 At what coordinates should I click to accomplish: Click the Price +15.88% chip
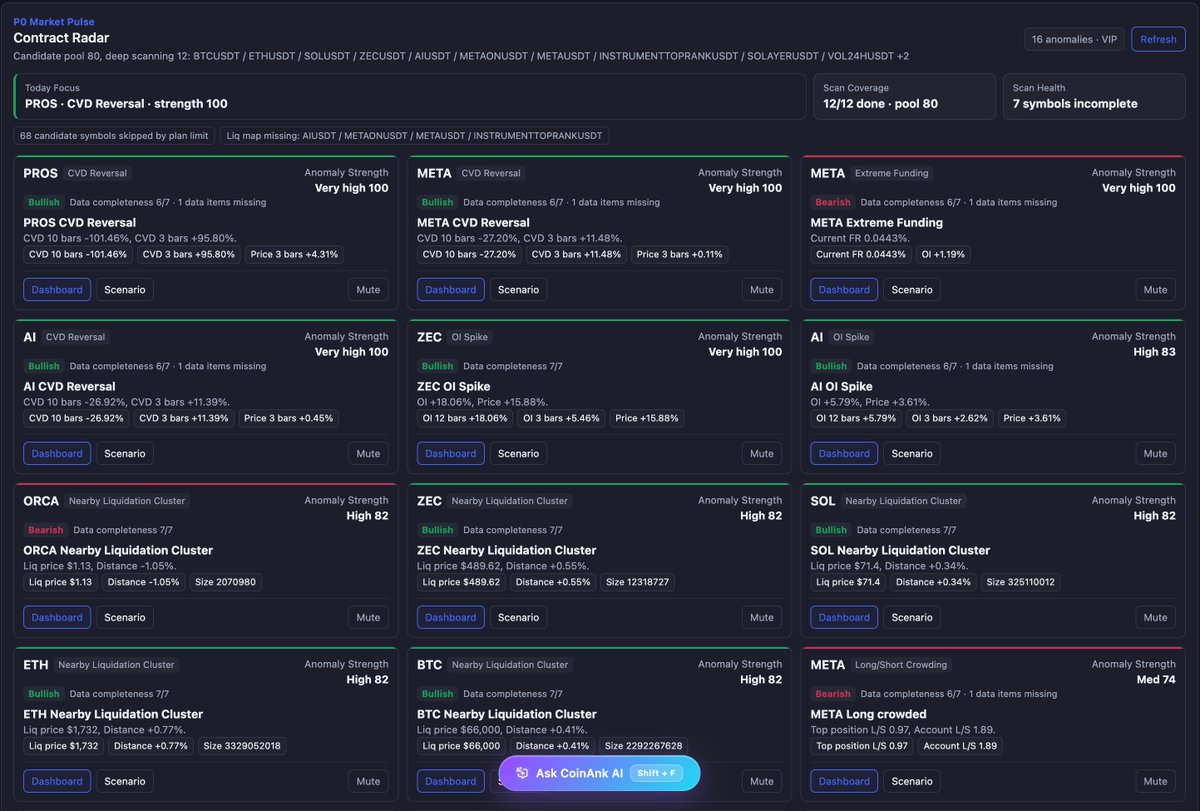pyautogui.click(x=647, y=418)
